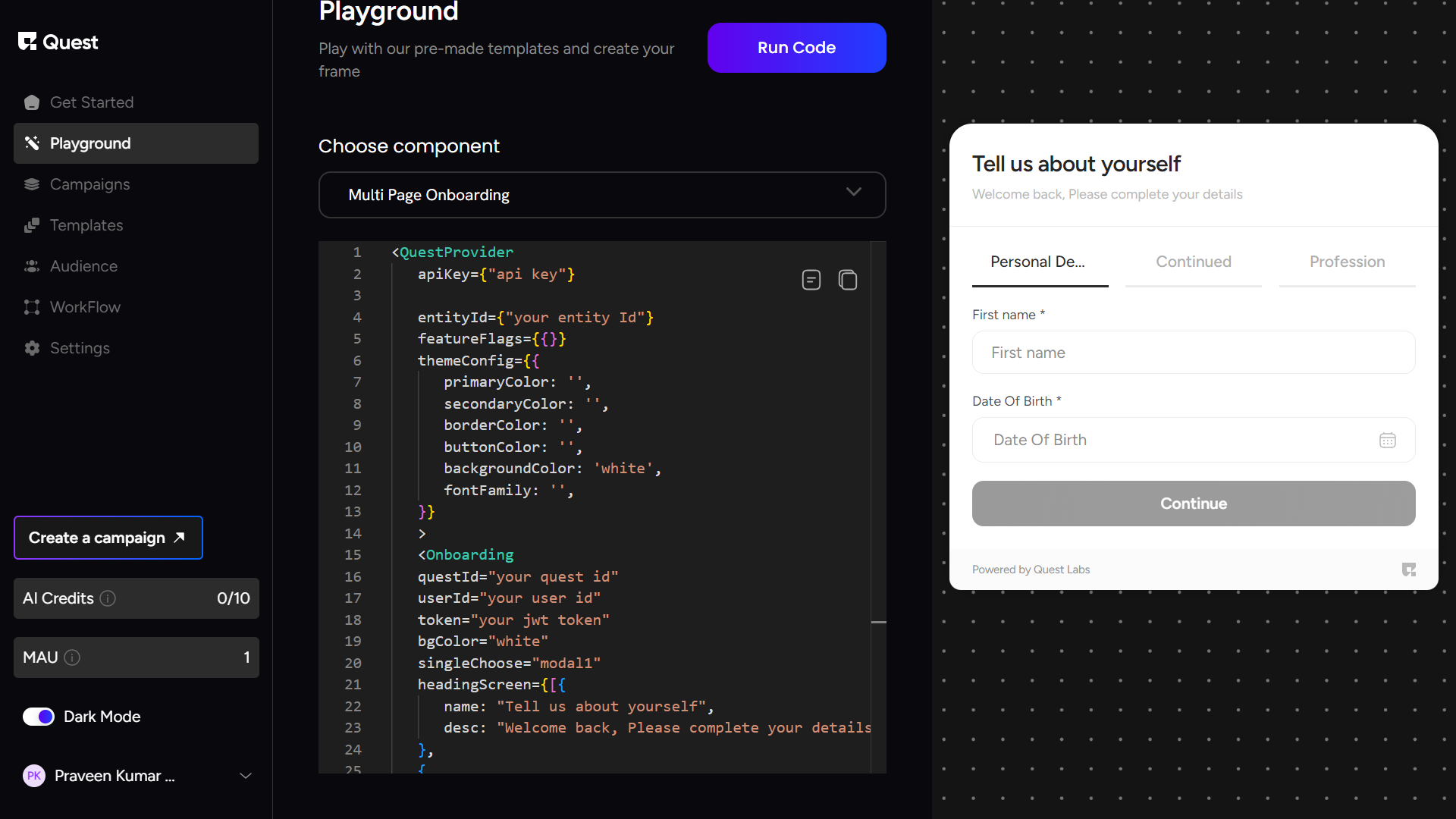Image resolution: width=1456 pixels, height=819 pixels.
Task: Click the format code icon
Action: coord(811,280)
